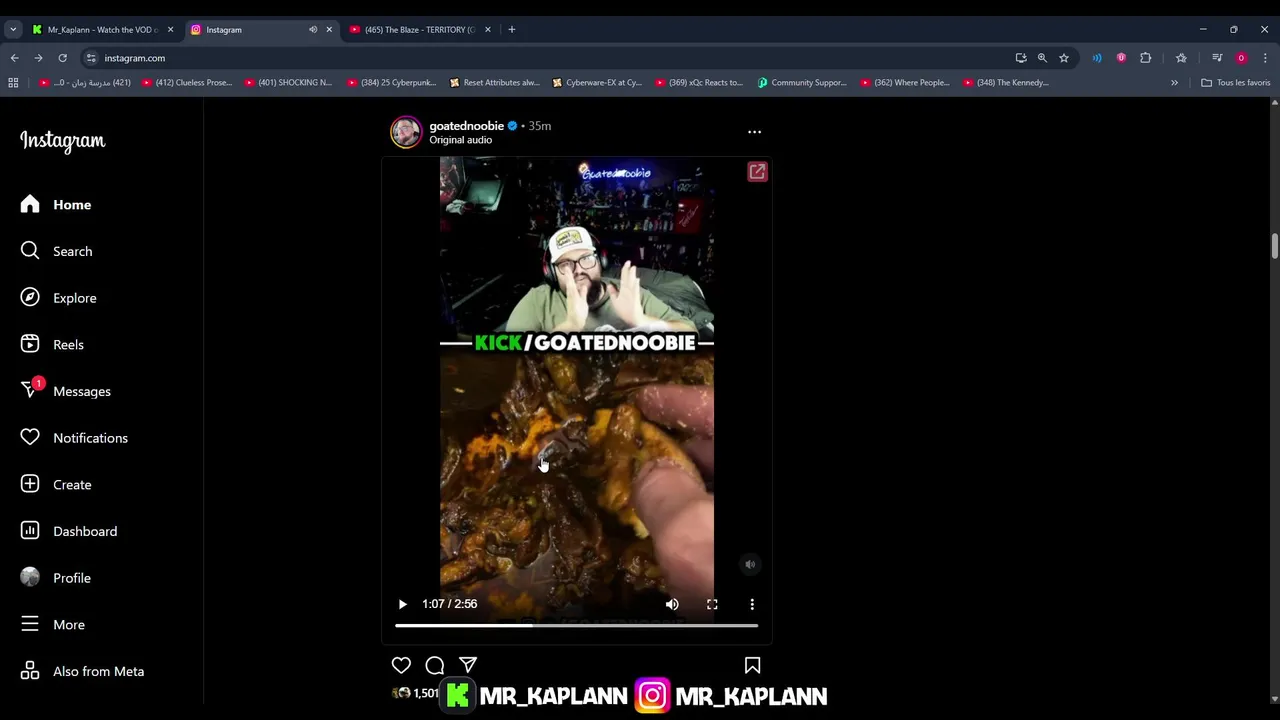Open Also from Meta menu
This screenshot has width=1280, height=720.
pyautogui.click(x=82, y=671)
